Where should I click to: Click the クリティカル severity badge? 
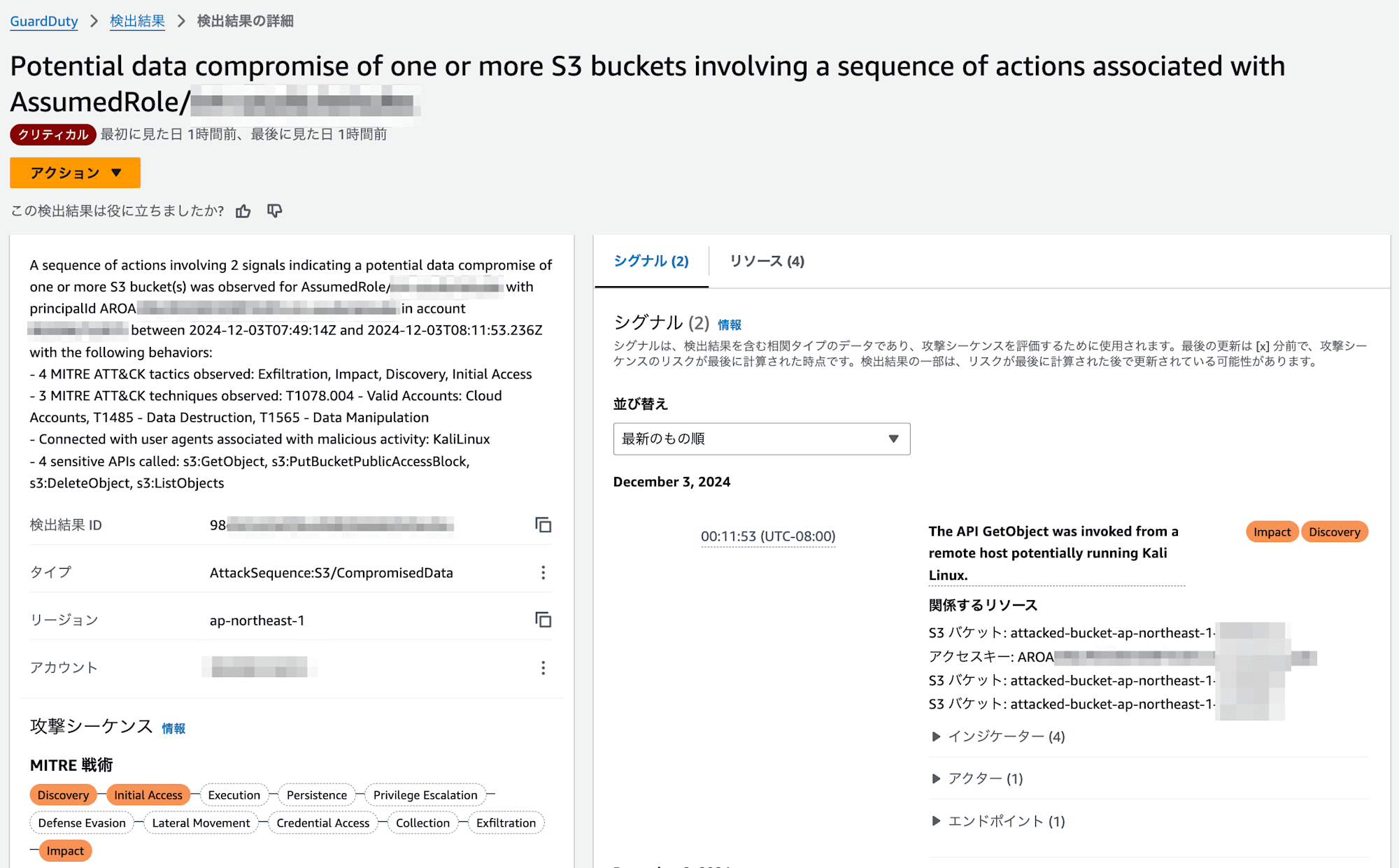tap(53, 134)
